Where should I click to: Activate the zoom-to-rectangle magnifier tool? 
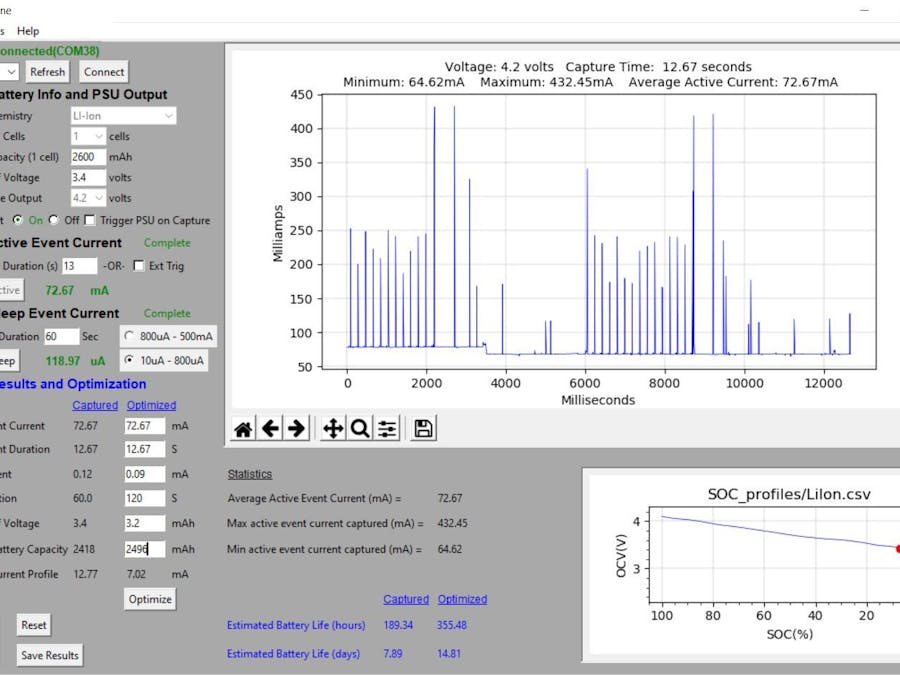point(360,428)
